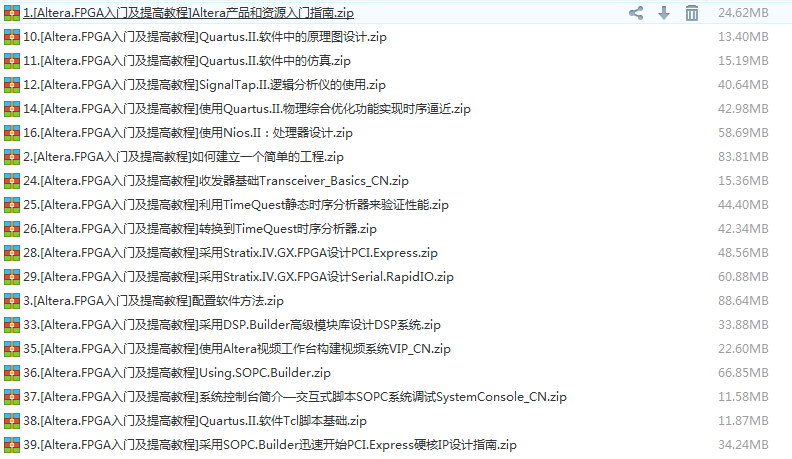792x459 pixels.
Task: Select file name 33 采用DSP.Builder高级模块库设计DSP系统.zip
Action: [232, 325]
